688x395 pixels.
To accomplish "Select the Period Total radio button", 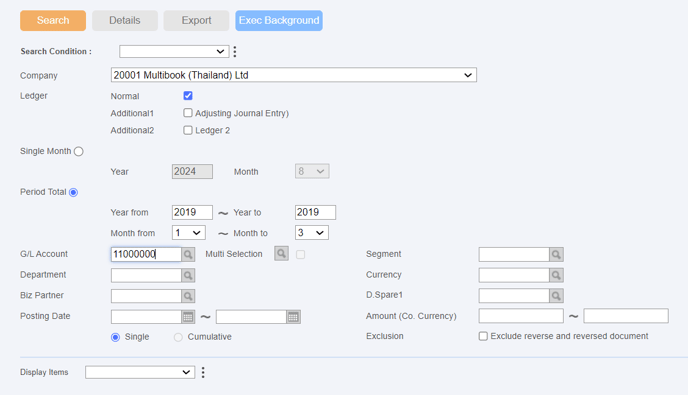I will point(73,192).
